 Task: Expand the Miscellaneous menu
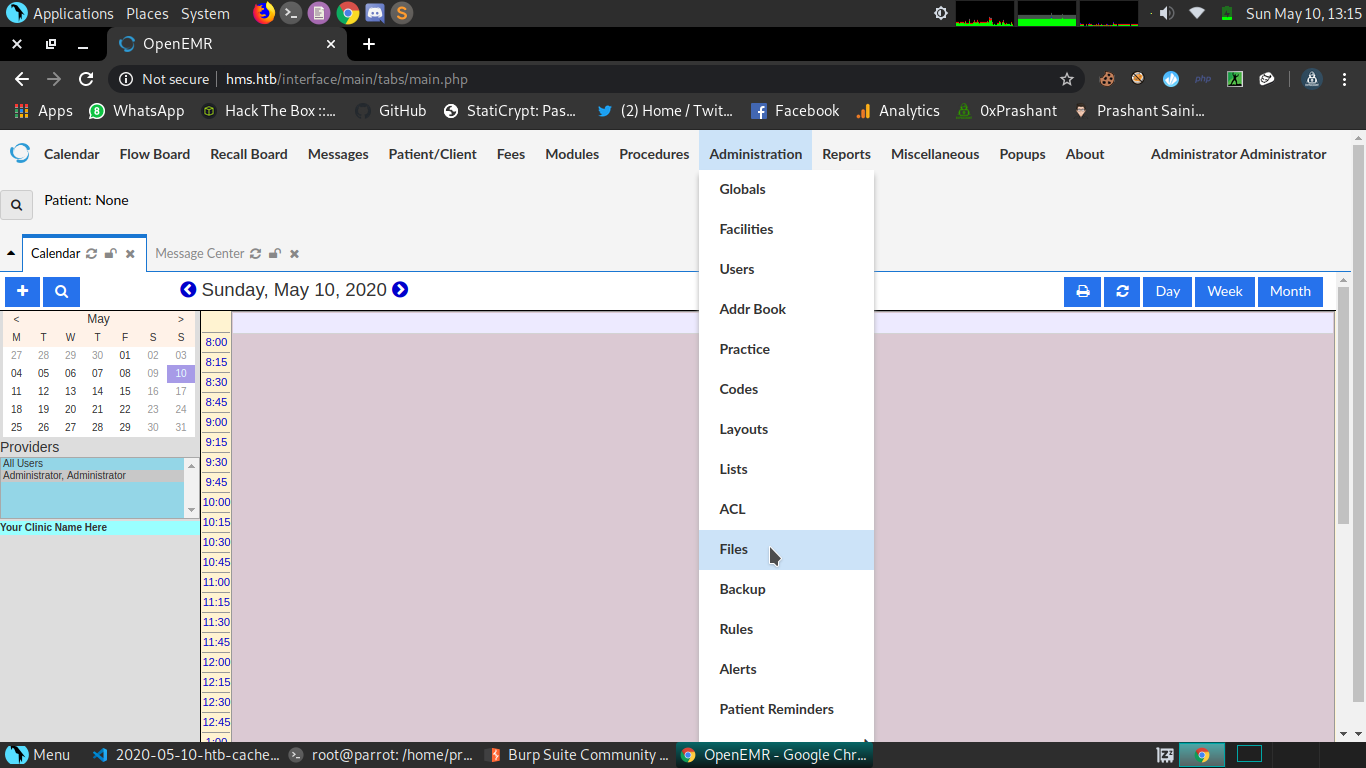(935, 154)
